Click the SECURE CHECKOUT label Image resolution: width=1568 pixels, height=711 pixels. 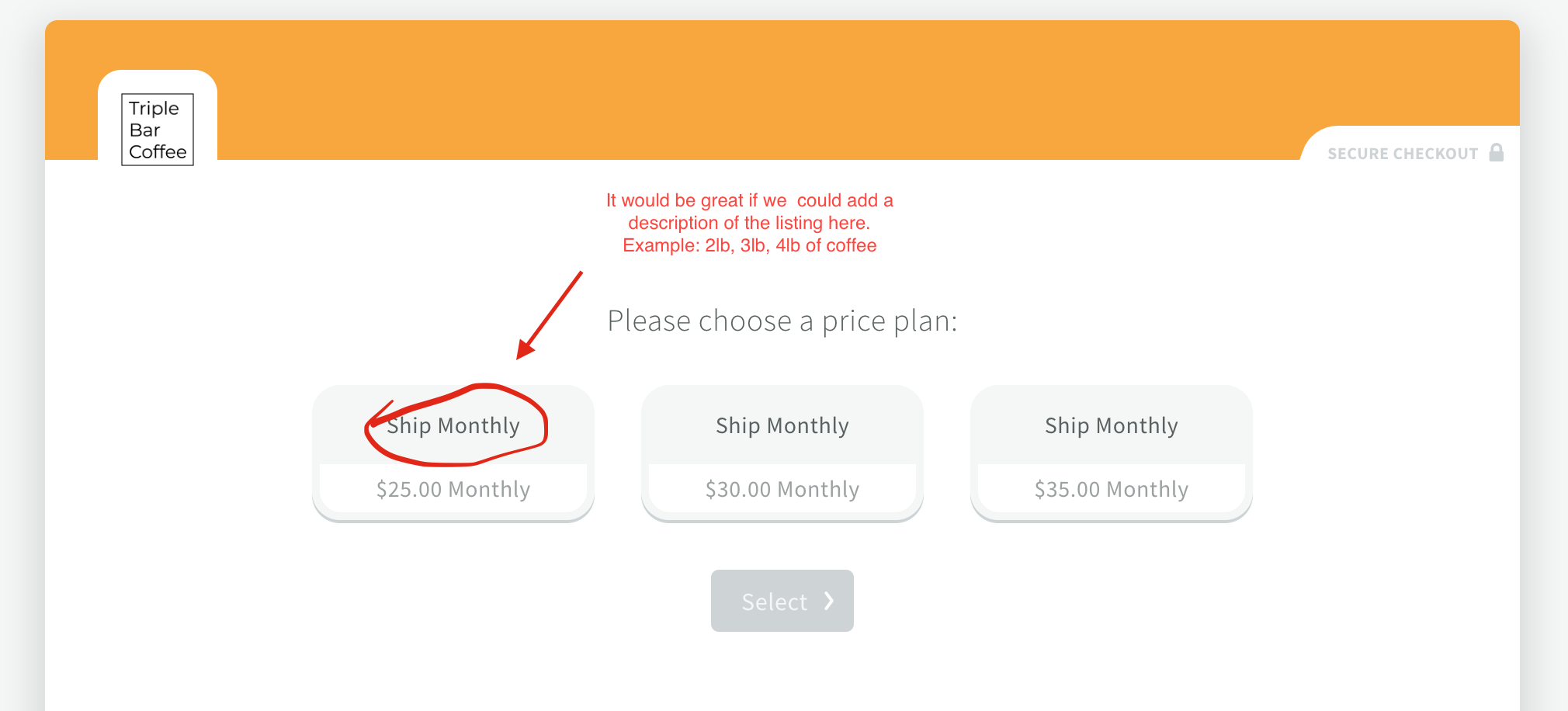[1403, 154]
